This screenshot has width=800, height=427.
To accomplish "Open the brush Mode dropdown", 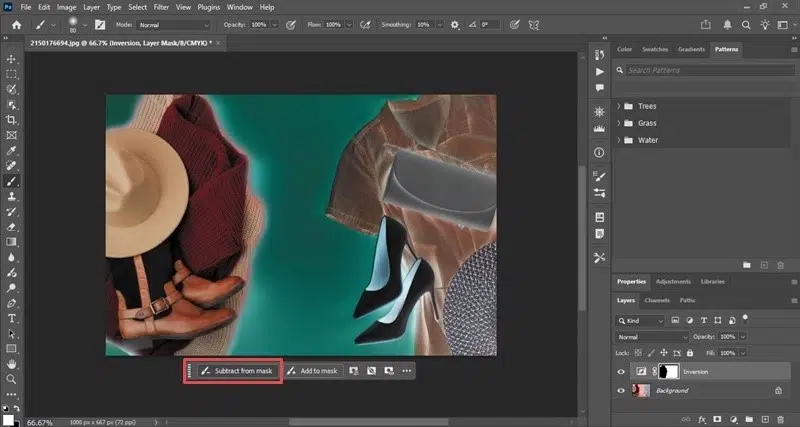I will point(174,24).
